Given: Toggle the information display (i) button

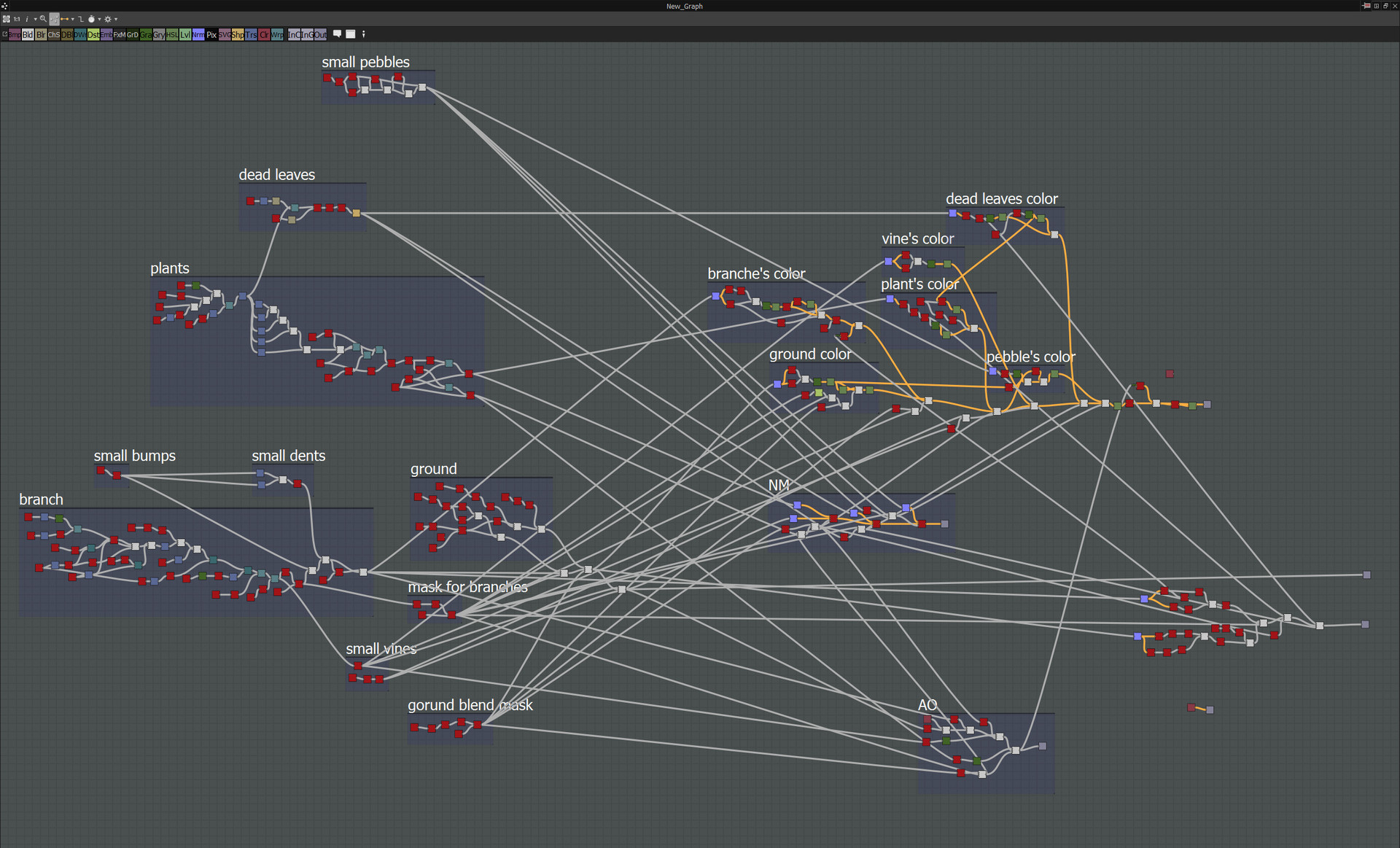Looking at the screenshot, I should click(x=26, y=19).
